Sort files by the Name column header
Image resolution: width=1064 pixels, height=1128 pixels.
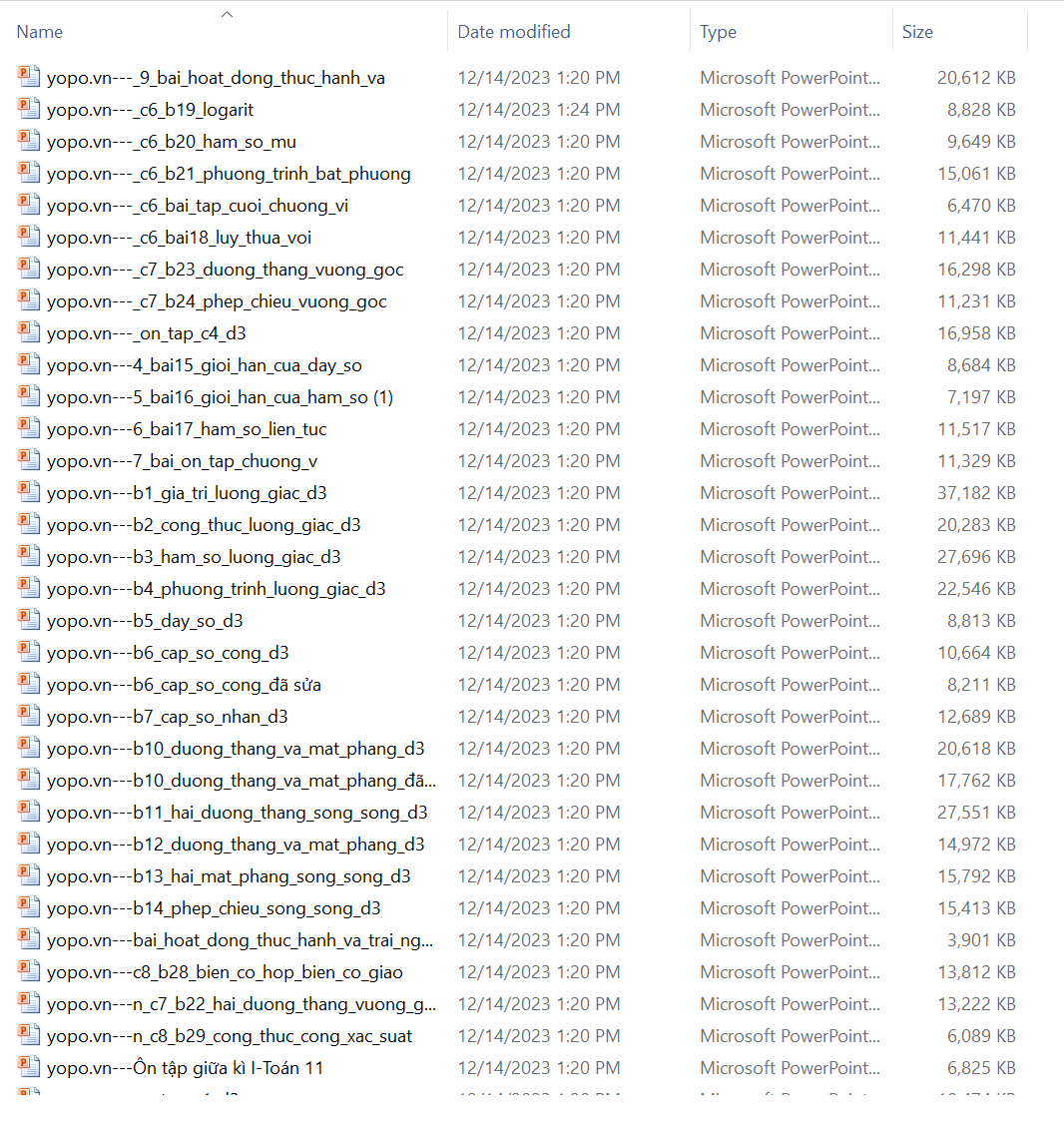pos(40,32)
